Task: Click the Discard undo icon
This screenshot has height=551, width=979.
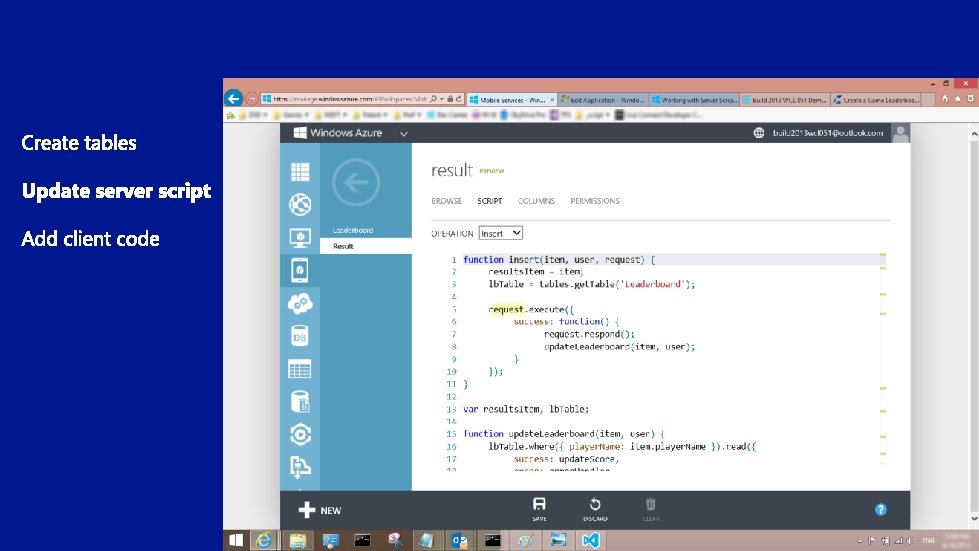Action: [595, 504]
